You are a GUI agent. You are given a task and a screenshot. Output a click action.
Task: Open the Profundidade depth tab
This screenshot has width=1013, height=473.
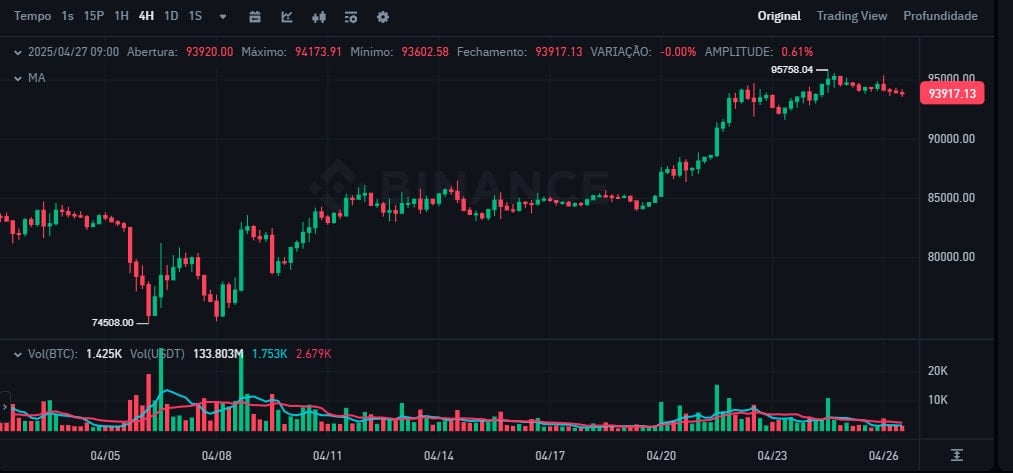coord(940,16)
